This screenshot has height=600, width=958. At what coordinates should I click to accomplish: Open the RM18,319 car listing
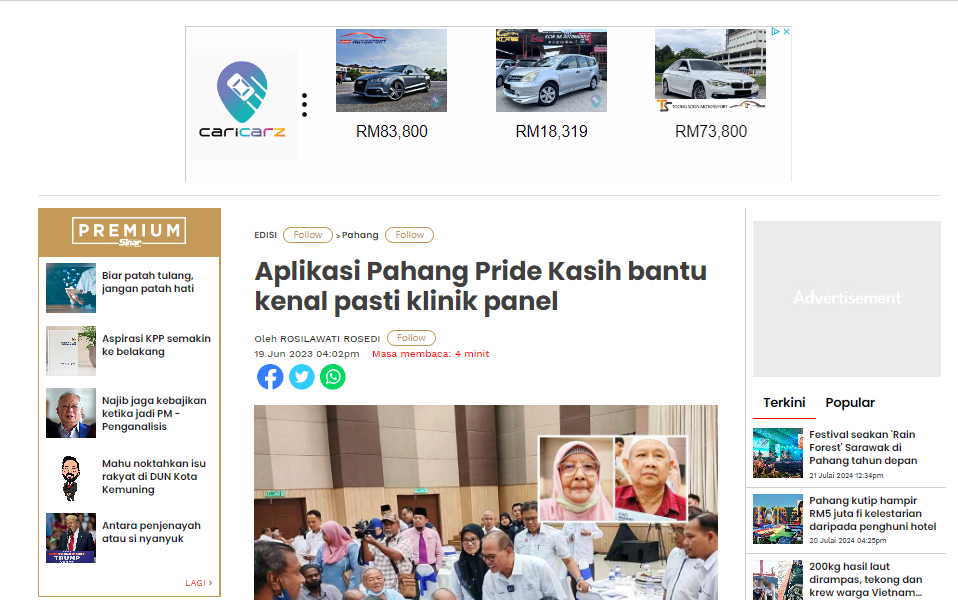(551, 84)
